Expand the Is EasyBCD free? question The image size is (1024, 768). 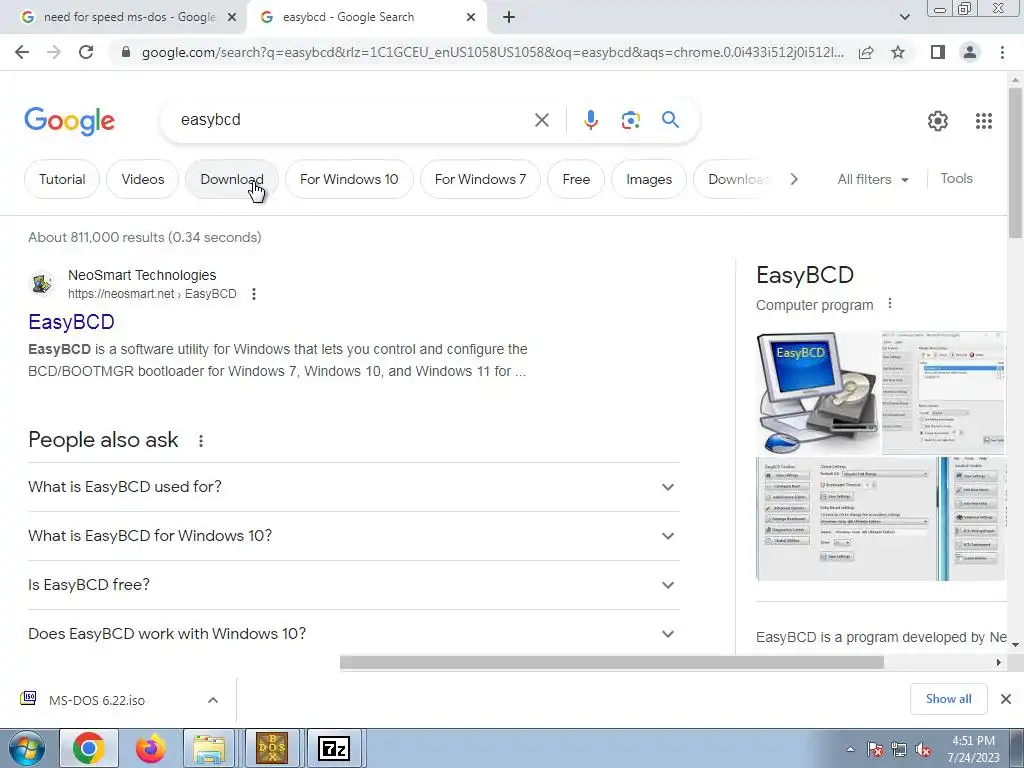[x=354, y=585]
